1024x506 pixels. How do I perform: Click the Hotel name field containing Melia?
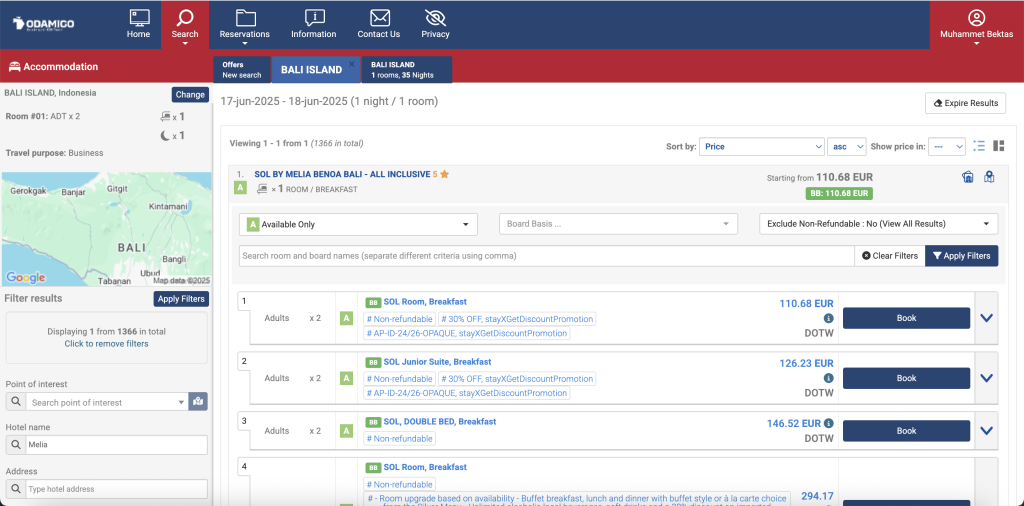tap(116, 445)
